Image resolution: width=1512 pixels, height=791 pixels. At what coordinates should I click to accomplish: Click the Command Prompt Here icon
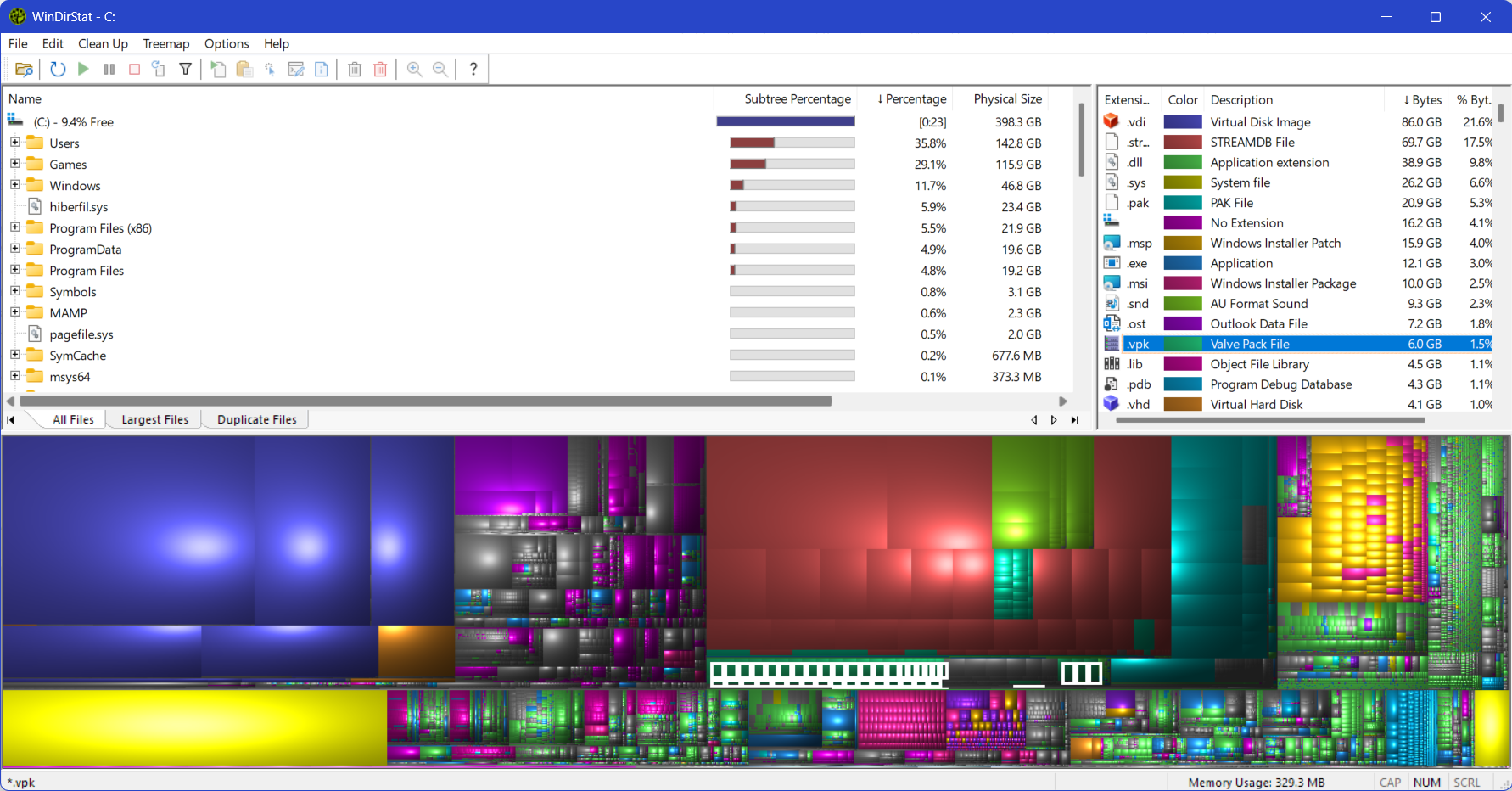[296, 70]
